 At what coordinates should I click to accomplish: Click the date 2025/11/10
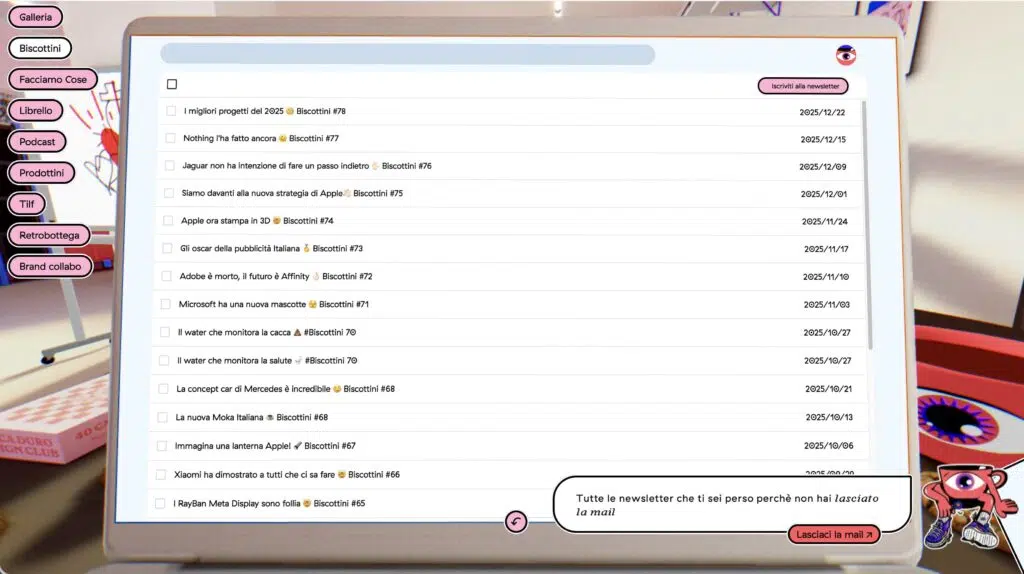826,277
